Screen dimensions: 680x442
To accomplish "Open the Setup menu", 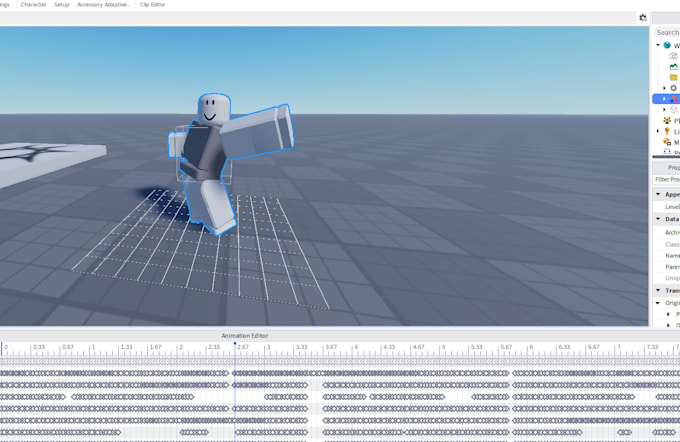I will pyautogui.click(x=62, y=4).
